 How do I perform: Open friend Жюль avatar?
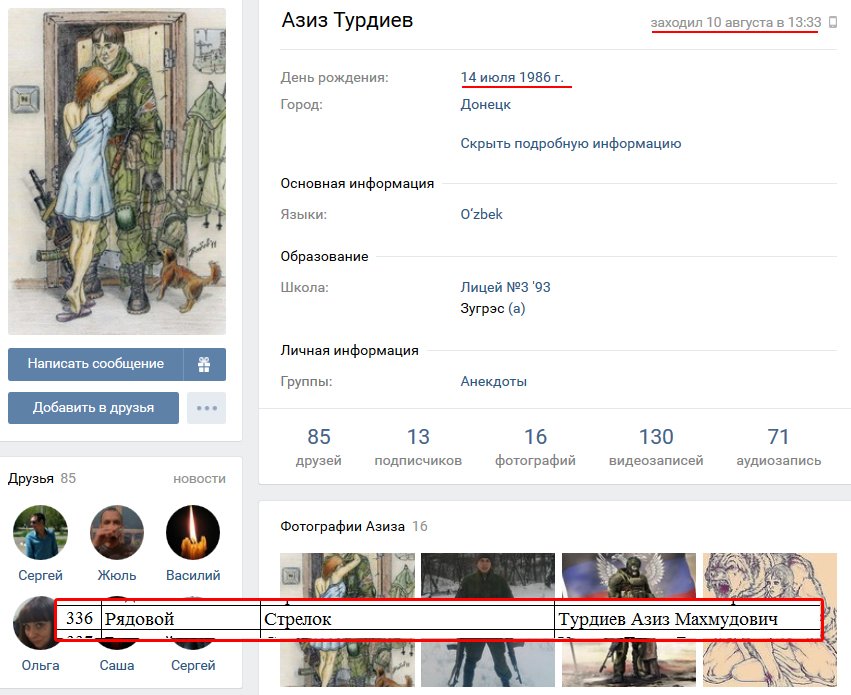coord(117,532)
